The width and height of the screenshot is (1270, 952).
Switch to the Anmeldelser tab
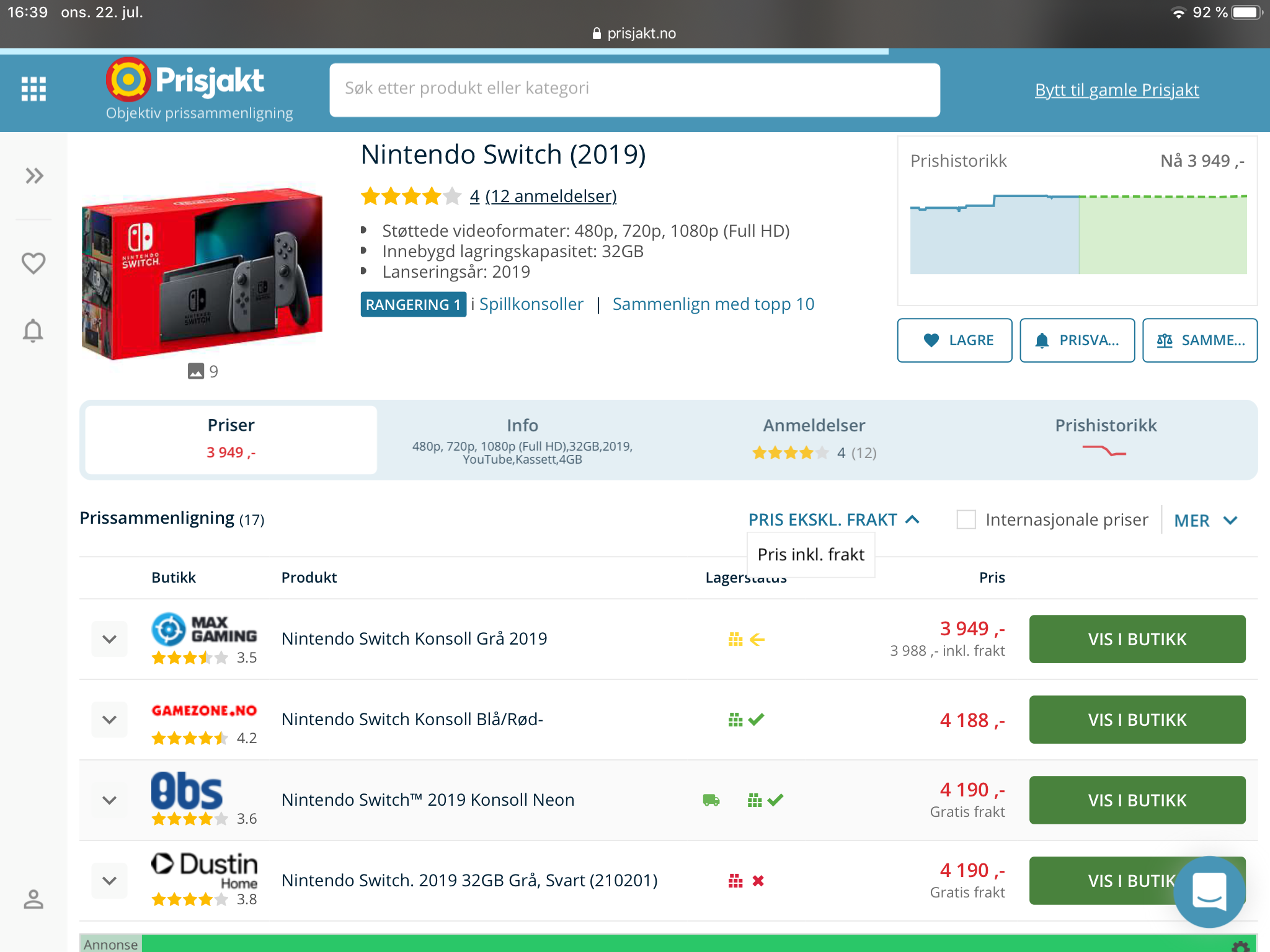tap(814, 440)
